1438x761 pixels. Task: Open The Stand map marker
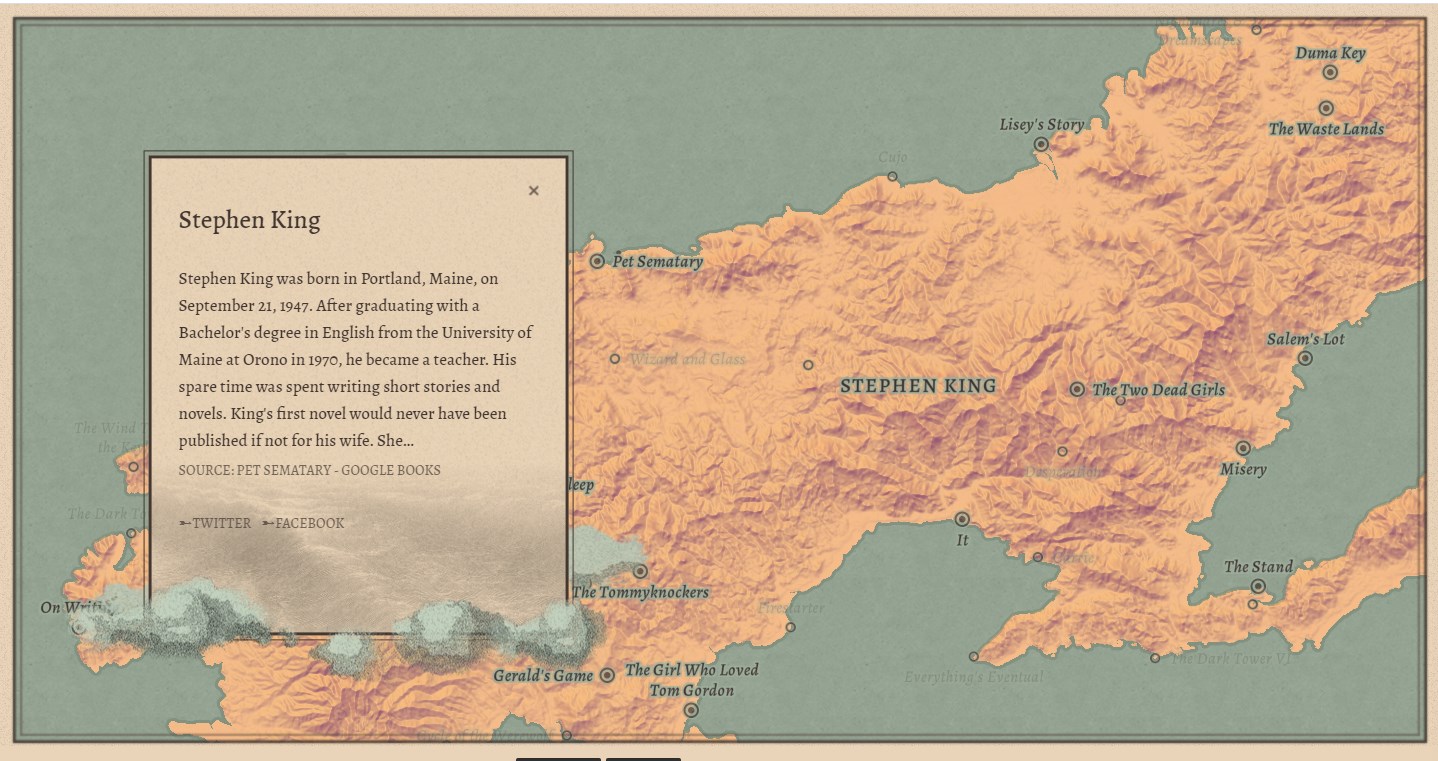point(1258,586)
